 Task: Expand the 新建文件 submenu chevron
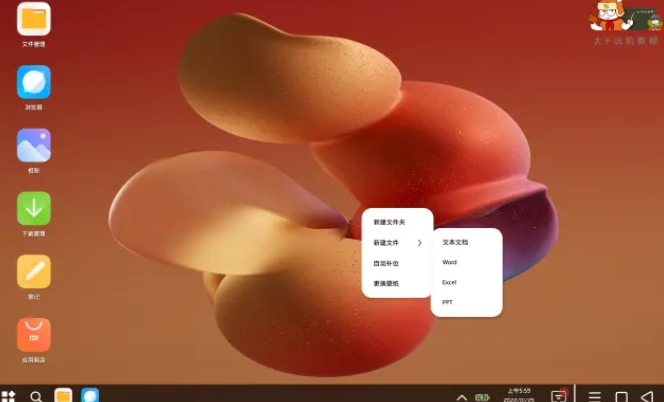419,243
